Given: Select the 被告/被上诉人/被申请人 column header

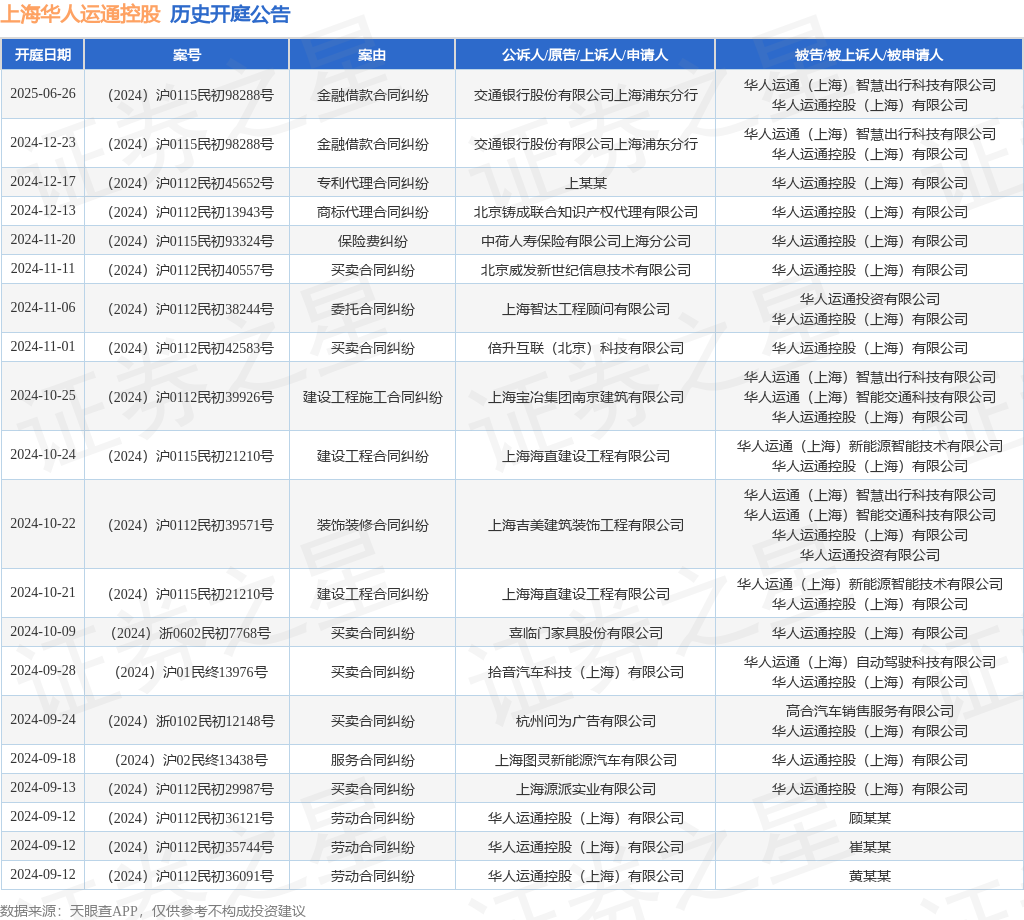Looking at the screenshot, I should [x=869, y=55].
